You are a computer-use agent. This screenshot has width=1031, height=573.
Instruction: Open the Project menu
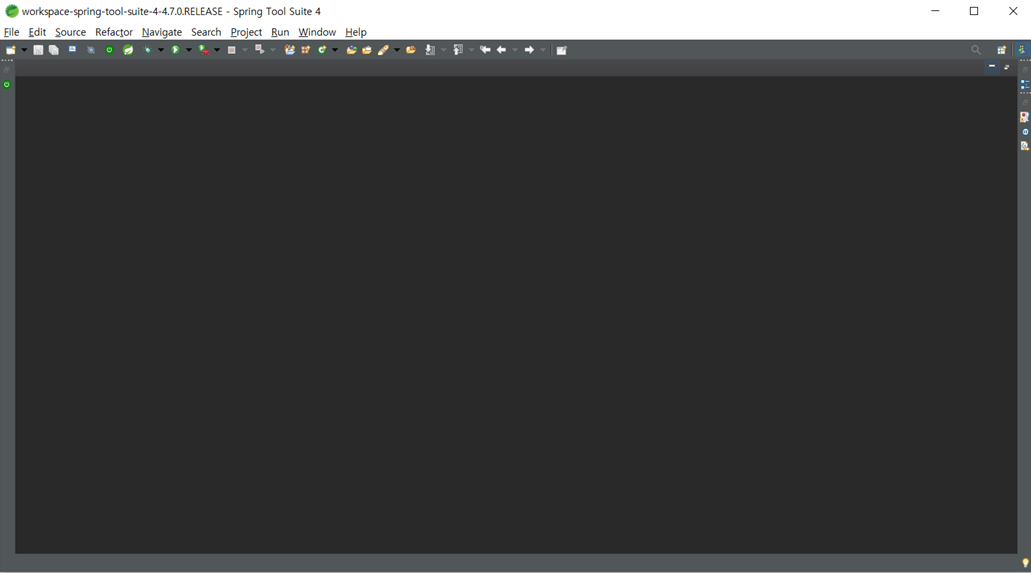click(x=246, y=32)
